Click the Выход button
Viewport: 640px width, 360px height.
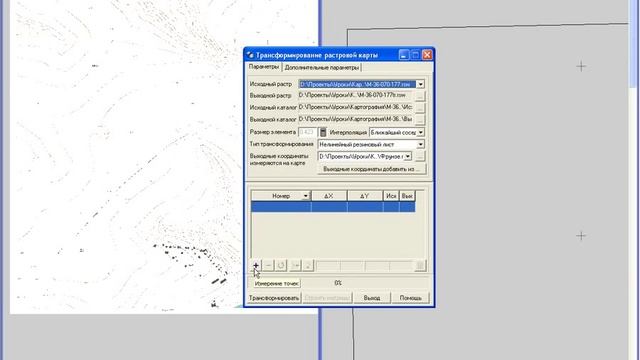(x=372, y=298)
